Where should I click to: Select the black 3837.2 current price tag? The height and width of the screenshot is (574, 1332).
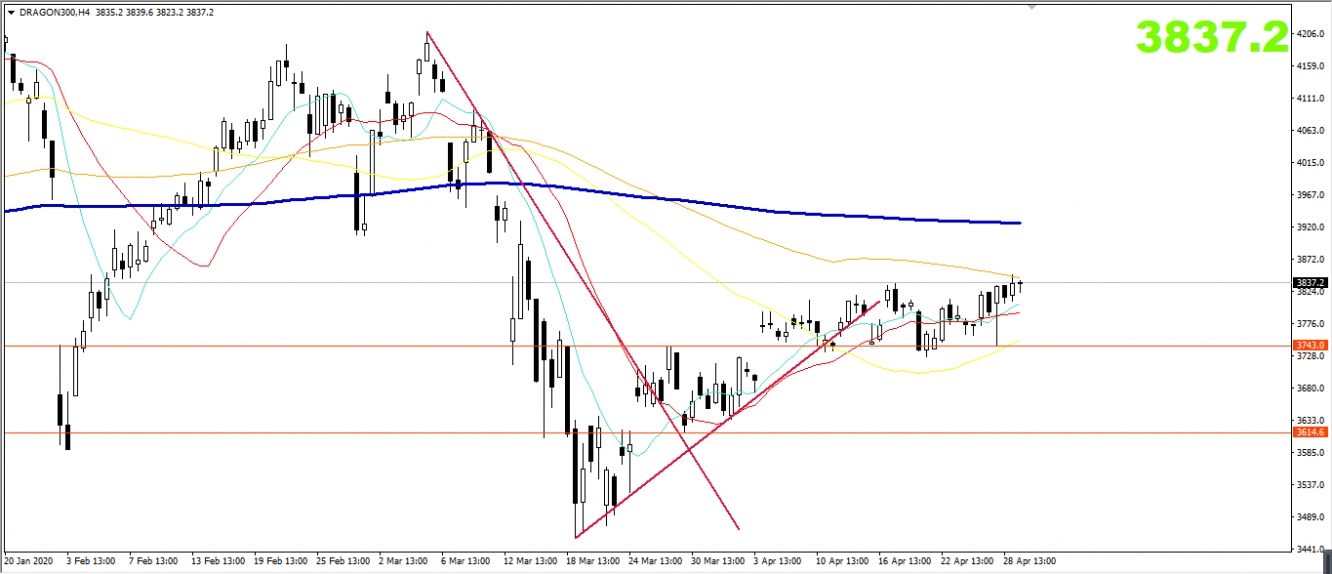[x=1309, y=283]
